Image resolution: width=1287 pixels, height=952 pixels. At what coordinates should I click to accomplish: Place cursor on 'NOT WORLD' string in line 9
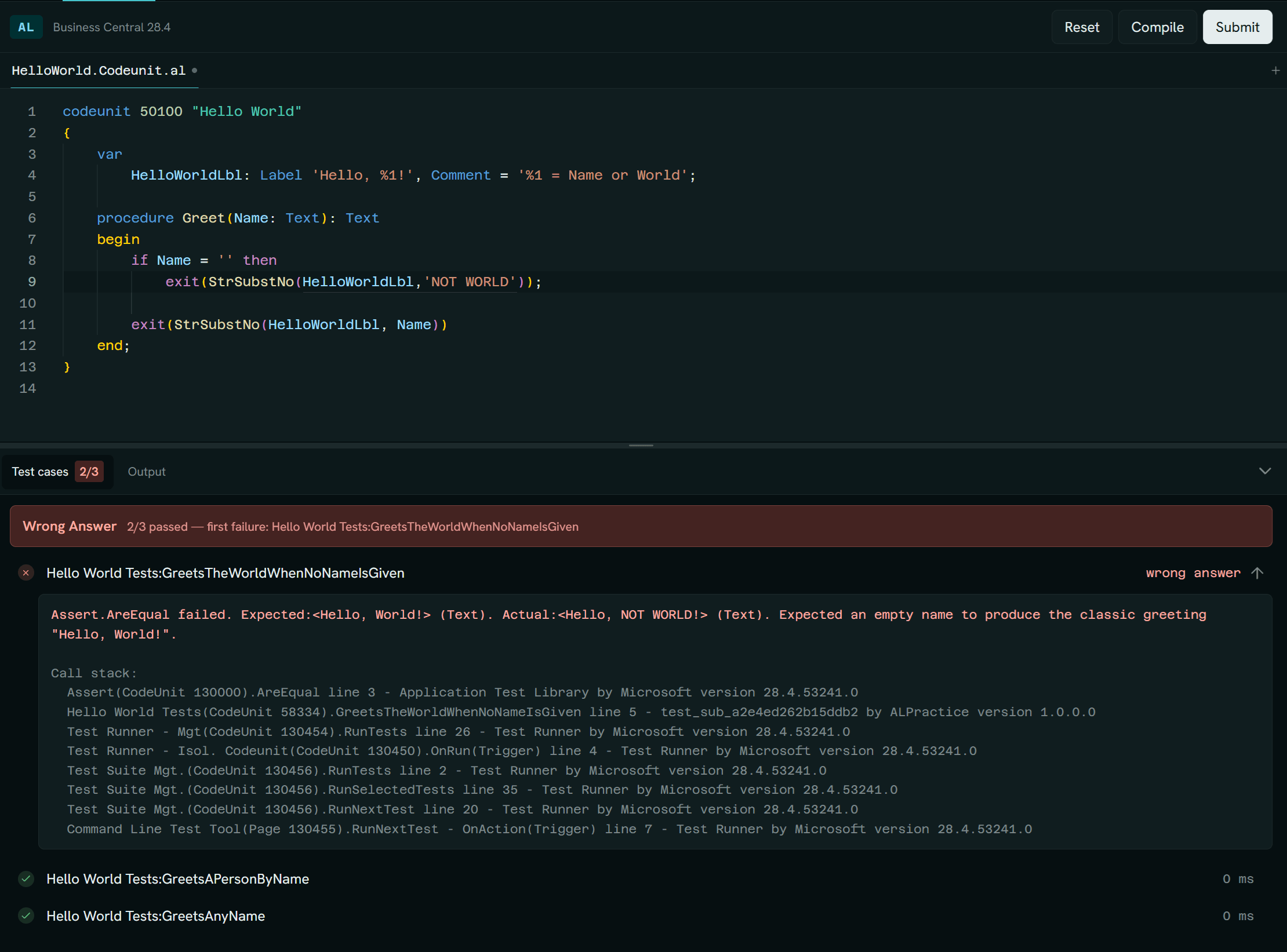(470, 282)
